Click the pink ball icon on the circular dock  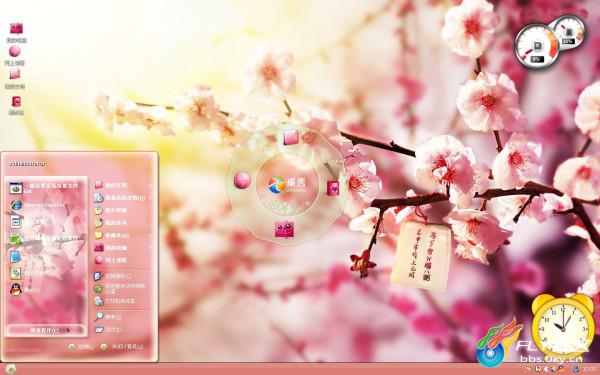[242, 180]
